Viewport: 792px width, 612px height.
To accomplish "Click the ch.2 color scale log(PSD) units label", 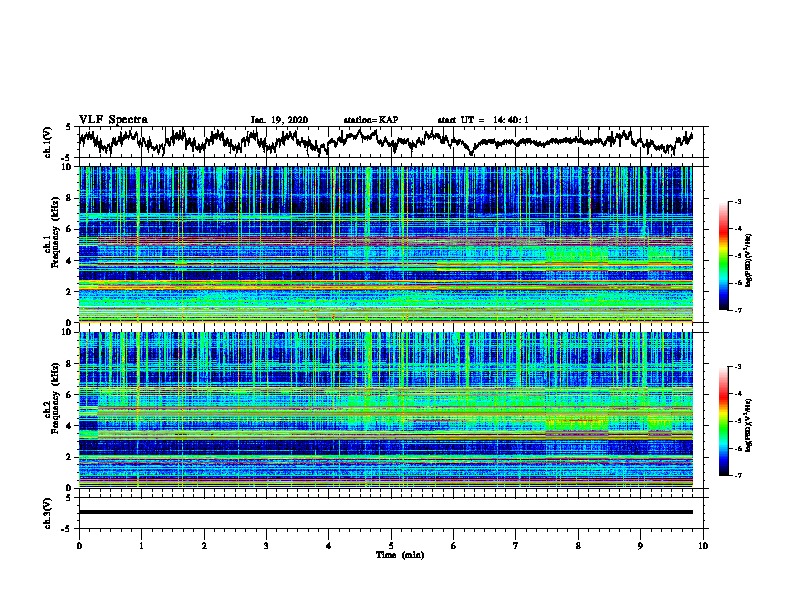I will point(749,425).
